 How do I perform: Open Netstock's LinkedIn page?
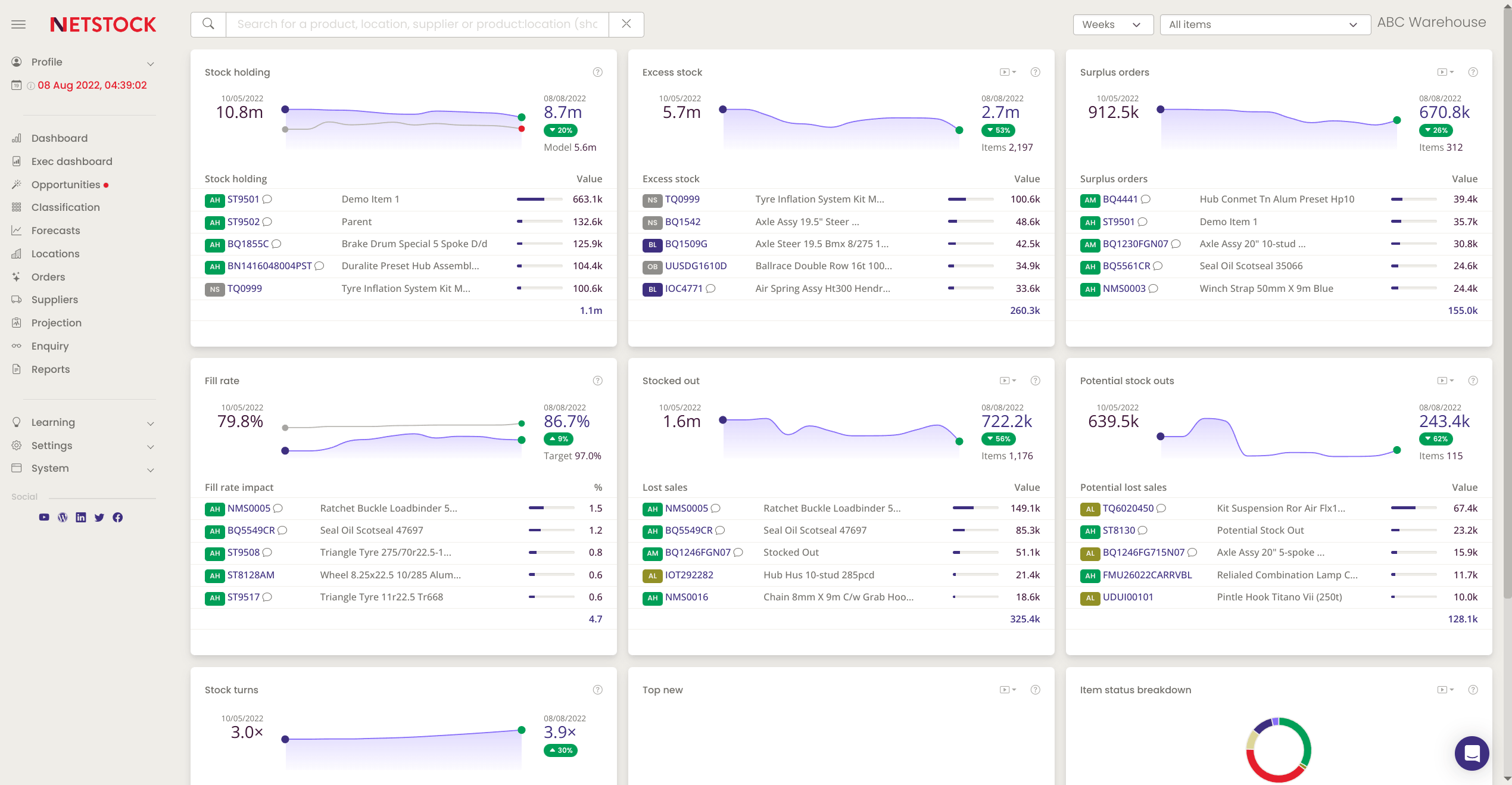pos(80,518)
